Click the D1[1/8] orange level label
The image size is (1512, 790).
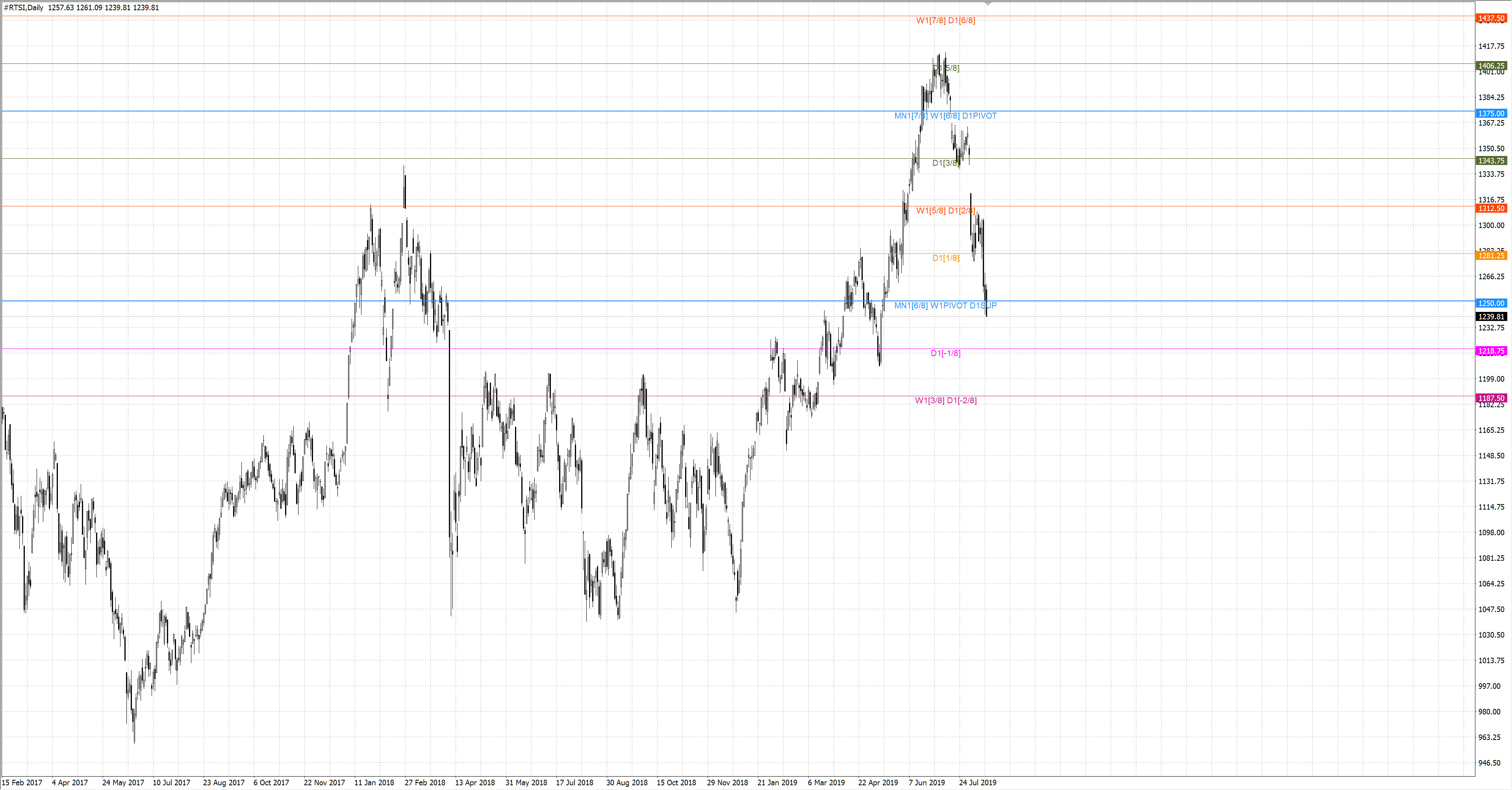point(945,258)
